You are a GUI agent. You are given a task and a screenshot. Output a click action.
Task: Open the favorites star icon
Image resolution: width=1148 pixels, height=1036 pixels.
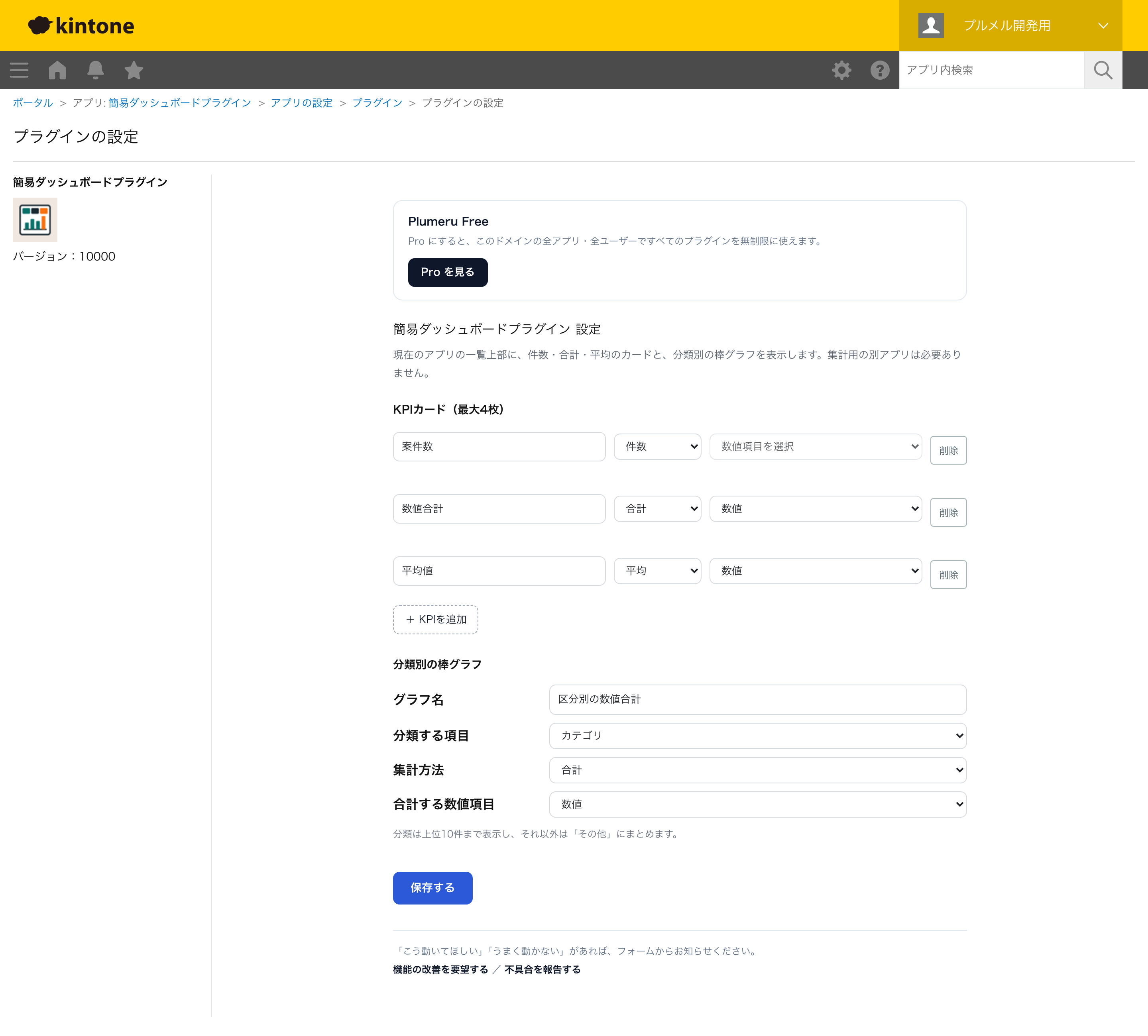pyautogui.click(x=134, y=70)
